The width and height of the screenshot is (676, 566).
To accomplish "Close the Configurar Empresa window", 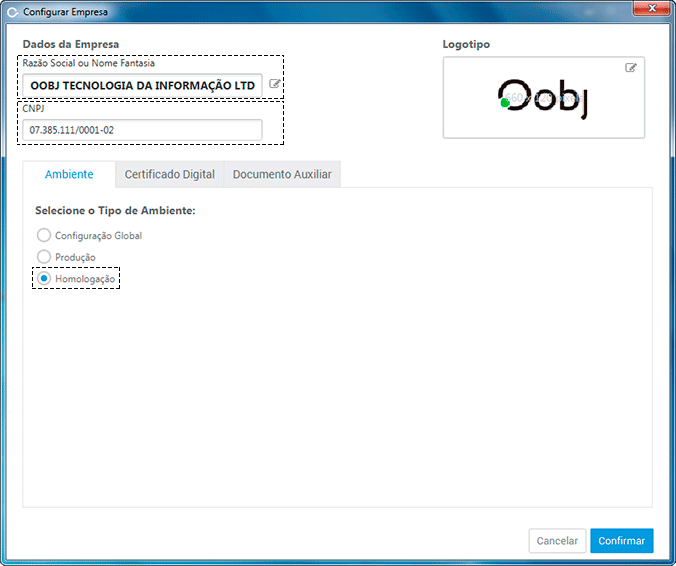I will pos(652,8).
